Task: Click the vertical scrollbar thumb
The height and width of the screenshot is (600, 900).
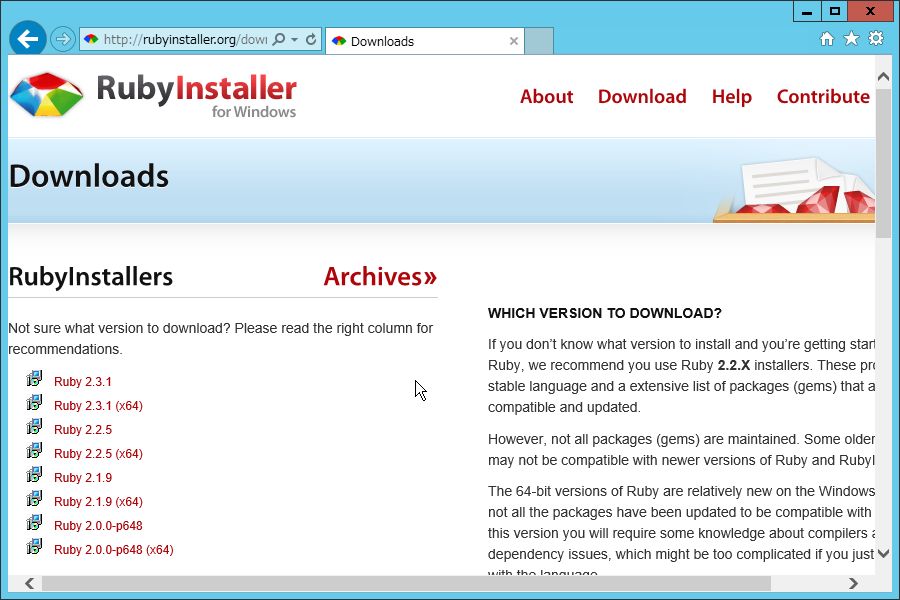Action: coord(883,162)
